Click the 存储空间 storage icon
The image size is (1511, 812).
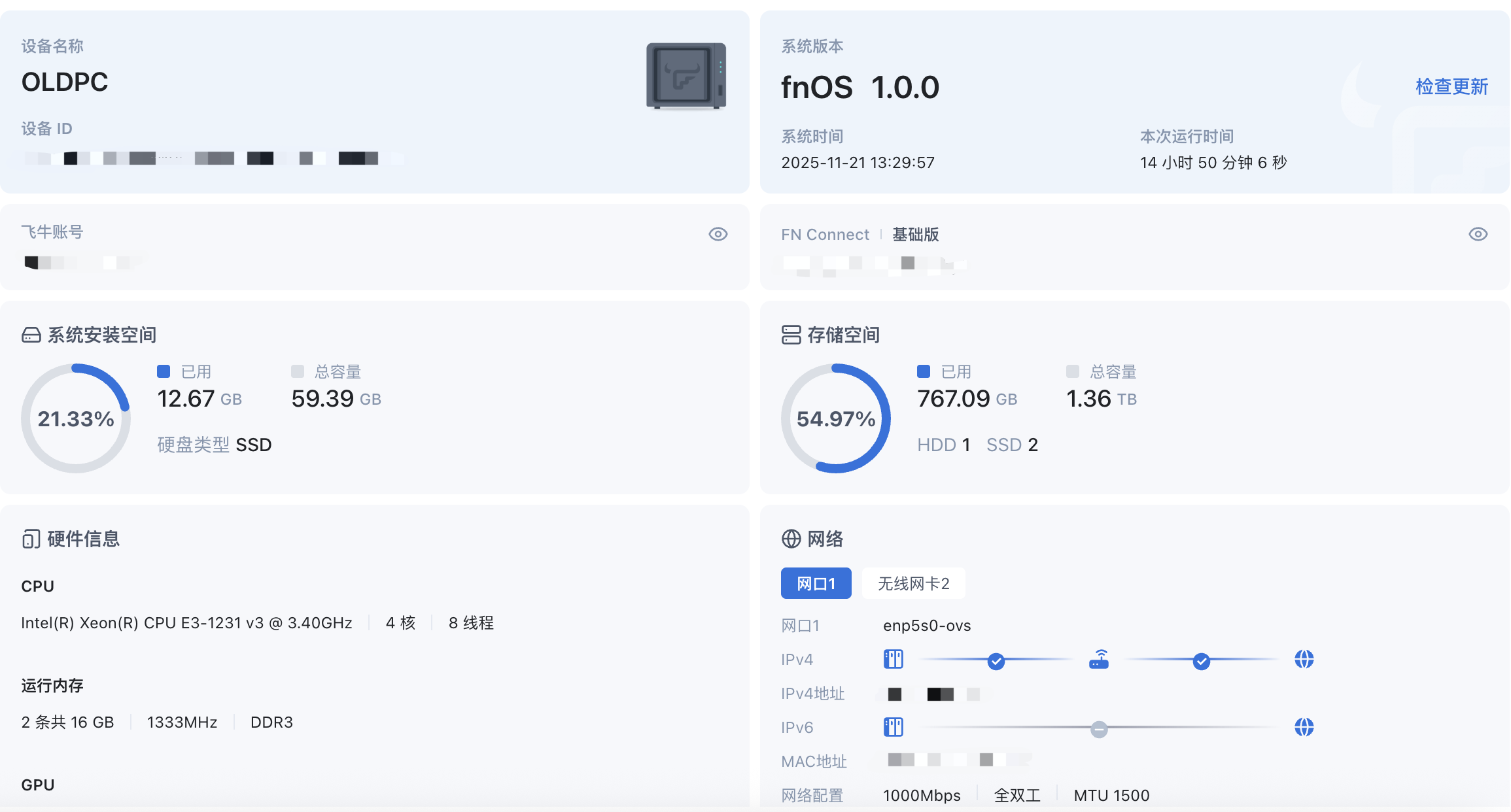[x=791, y=335]
